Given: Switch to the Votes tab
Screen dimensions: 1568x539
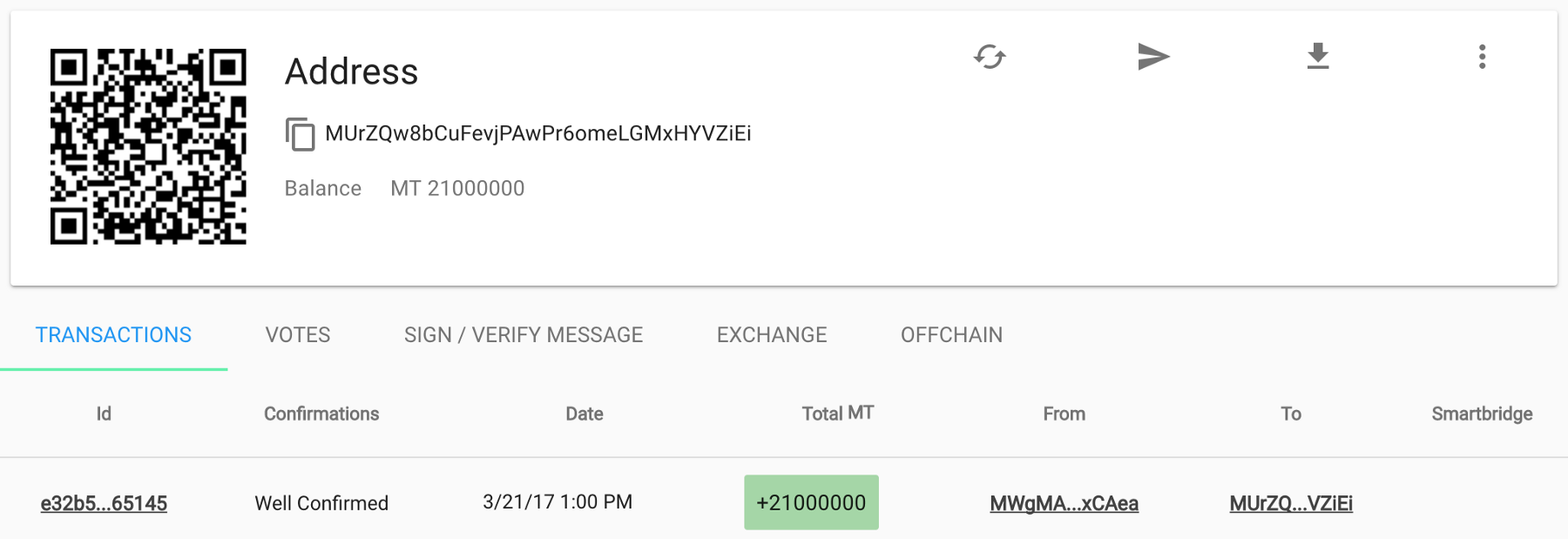Looking at the screenshot, I should (x=298, y=335).
